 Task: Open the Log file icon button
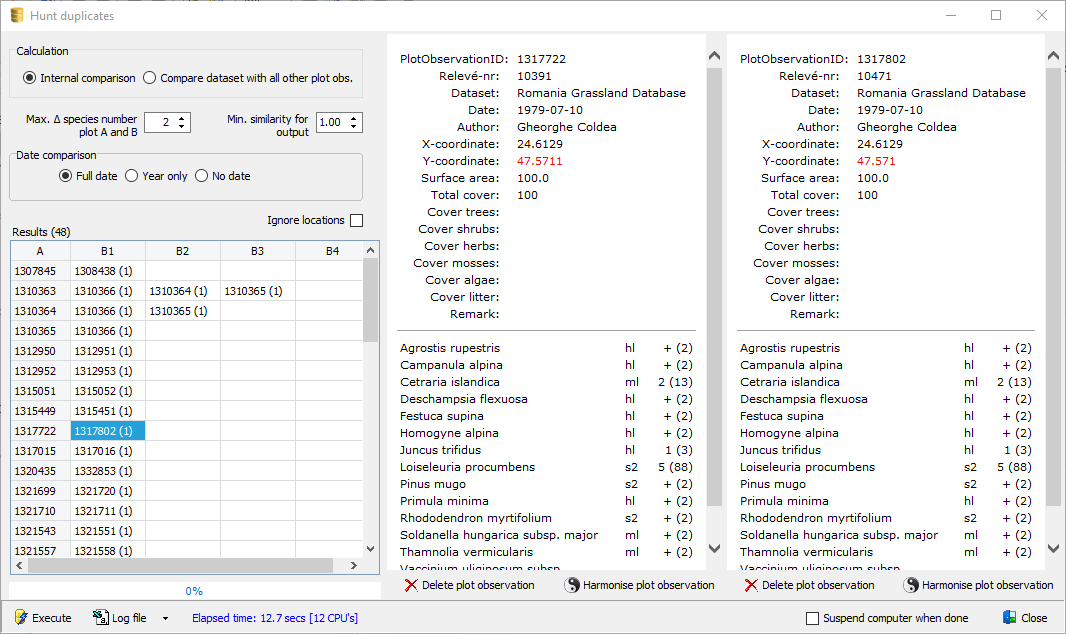click(x=100, y=618)
